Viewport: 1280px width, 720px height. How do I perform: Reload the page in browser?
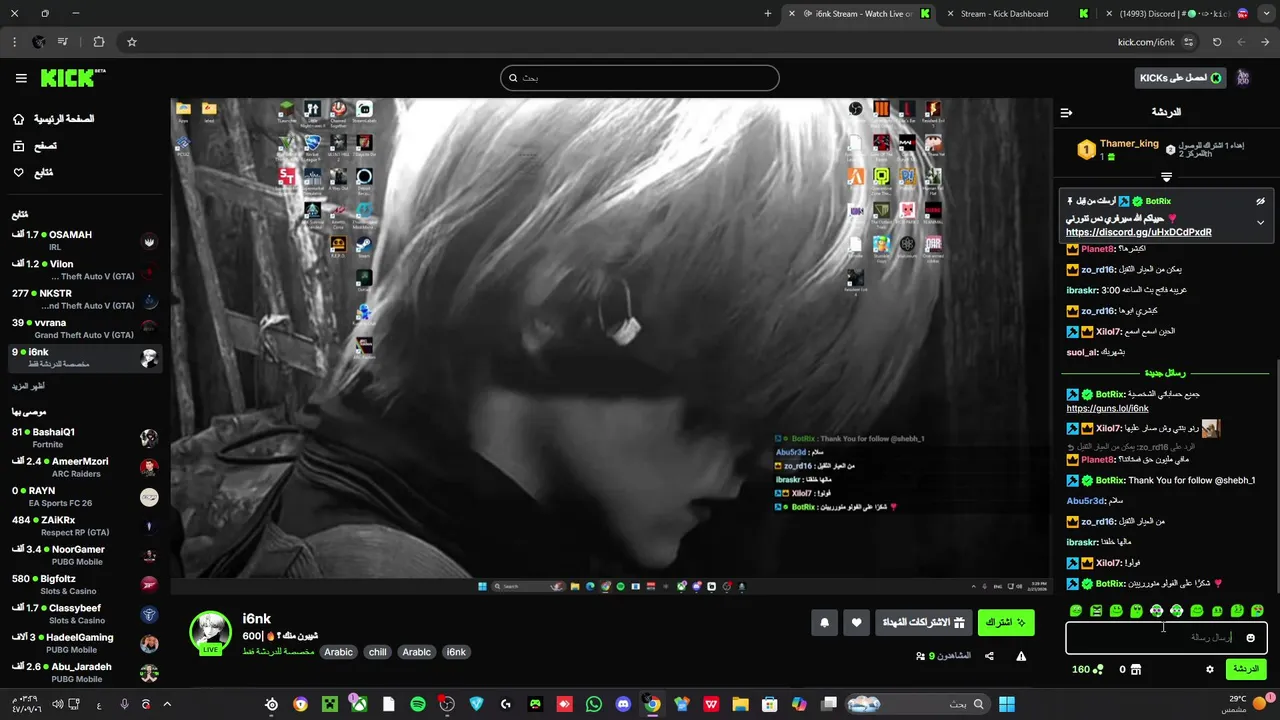coord(1217,42)
